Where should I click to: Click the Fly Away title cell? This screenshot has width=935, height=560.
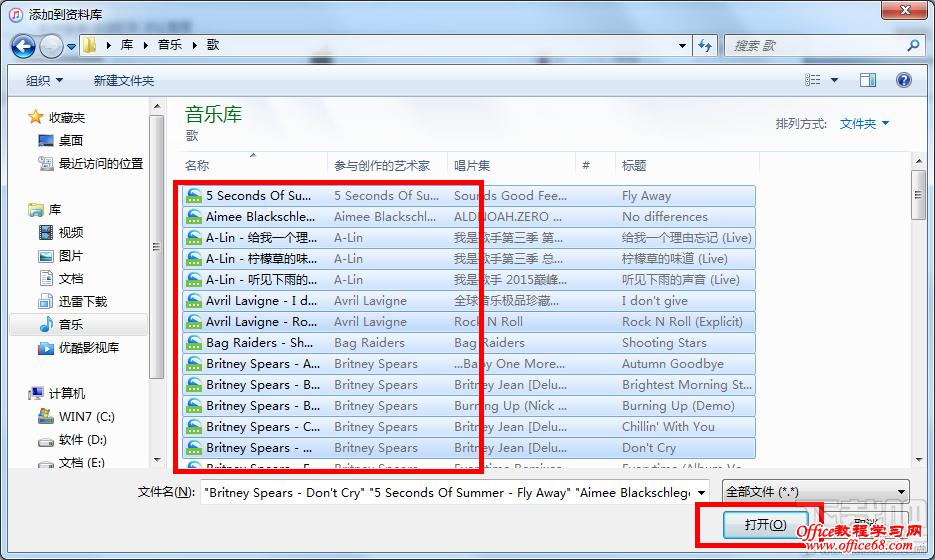pyautogui.click(x=646, y=196)
